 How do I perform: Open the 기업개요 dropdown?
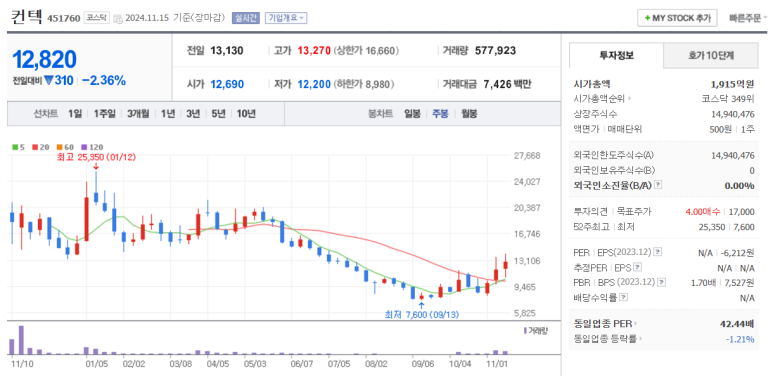coord(286,18)
